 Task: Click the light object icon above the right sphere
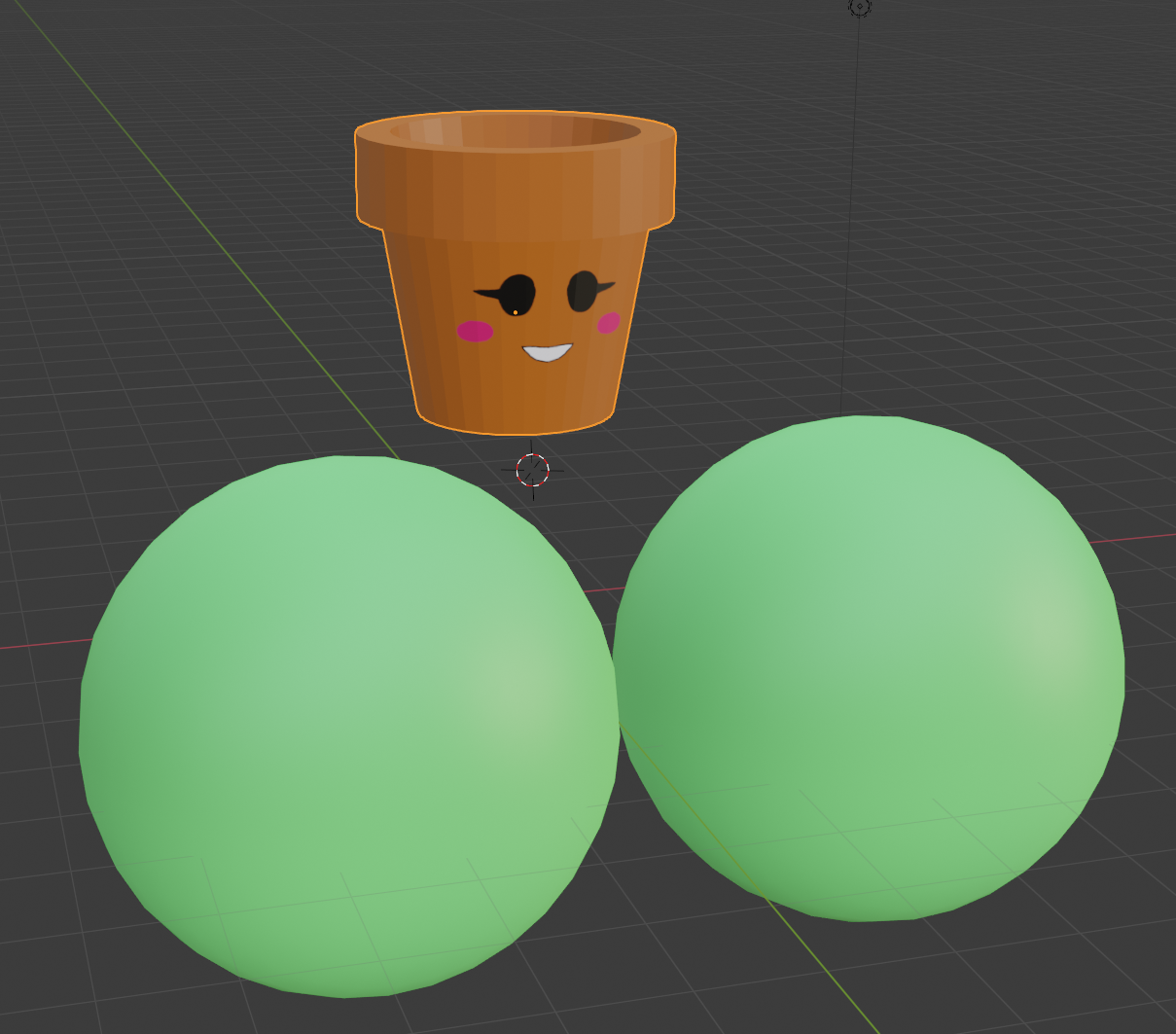pos(860,7)
